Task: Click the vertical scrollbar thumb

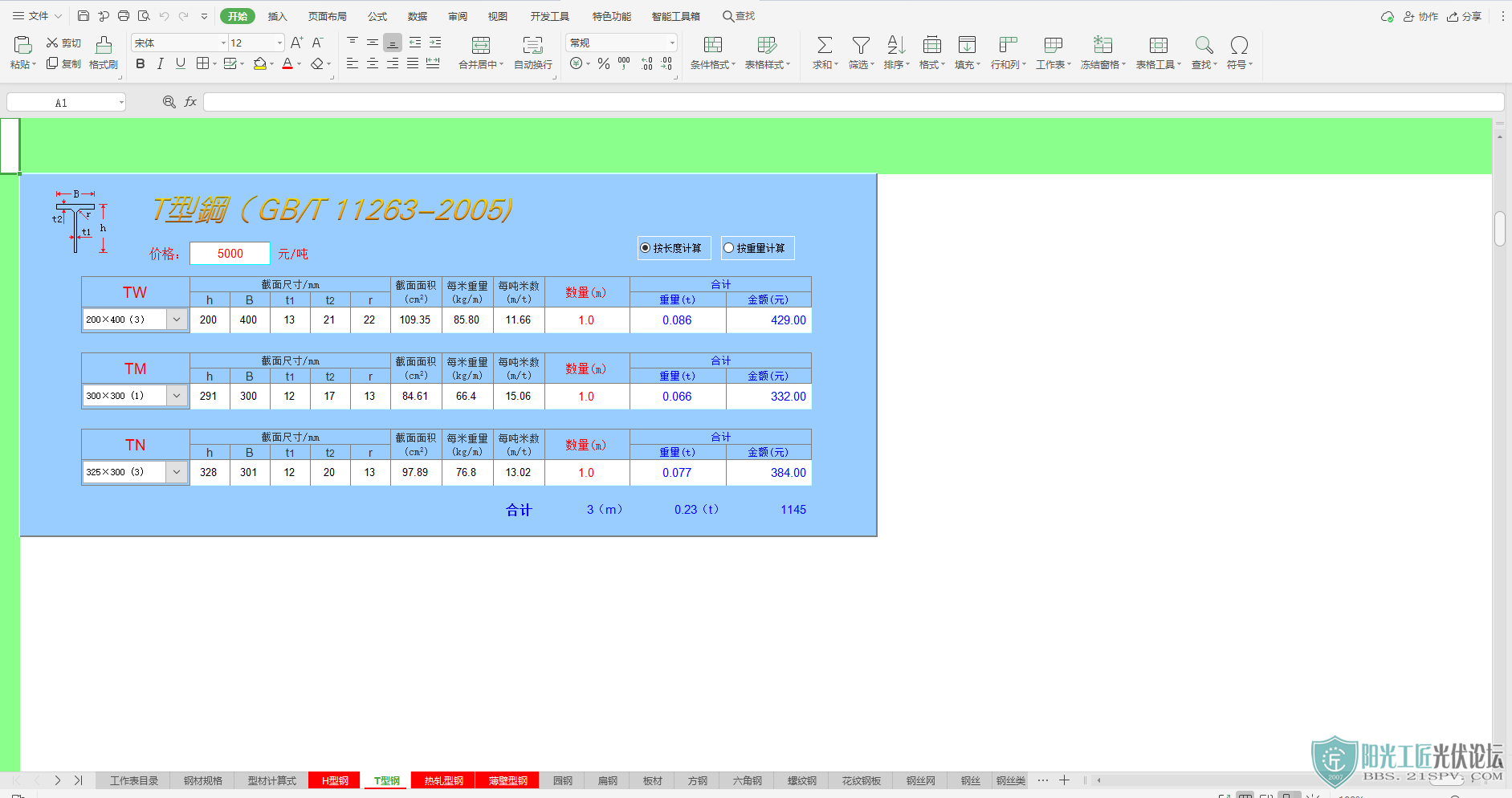Action: [1499, 229]
